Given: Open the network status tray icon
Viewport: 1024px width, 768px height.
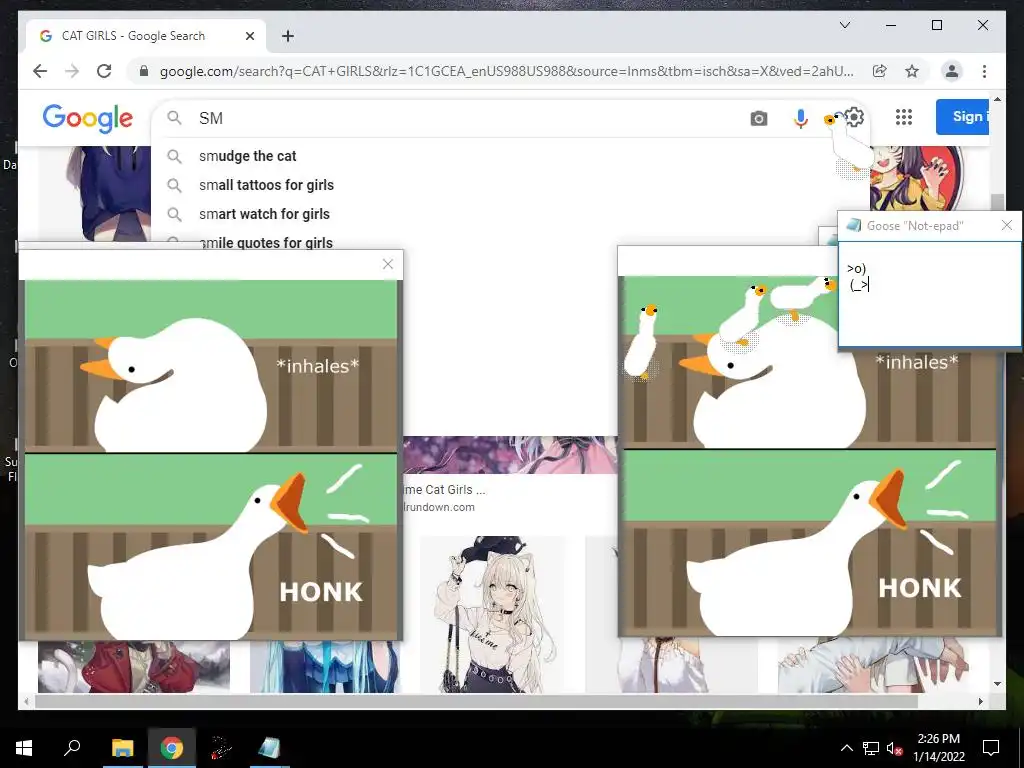Looking at the screenshot, I should [871, 748].
